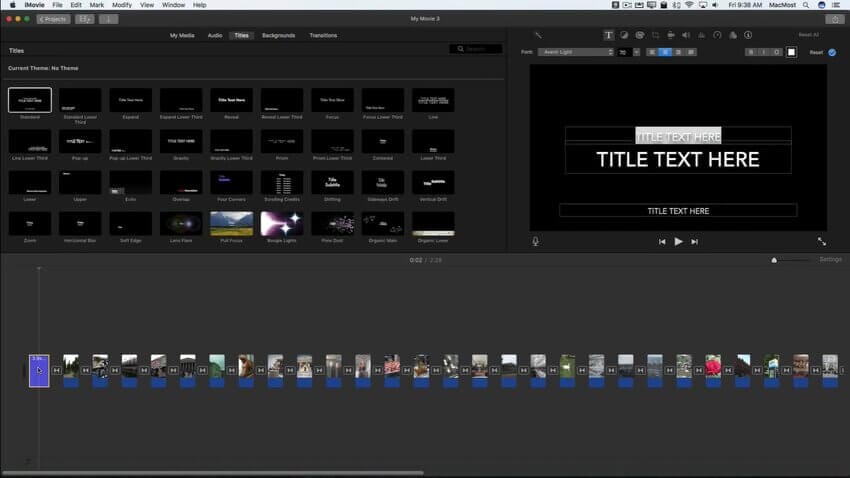Choose the Boogie Lights title thumbnail

coord(282,224)
